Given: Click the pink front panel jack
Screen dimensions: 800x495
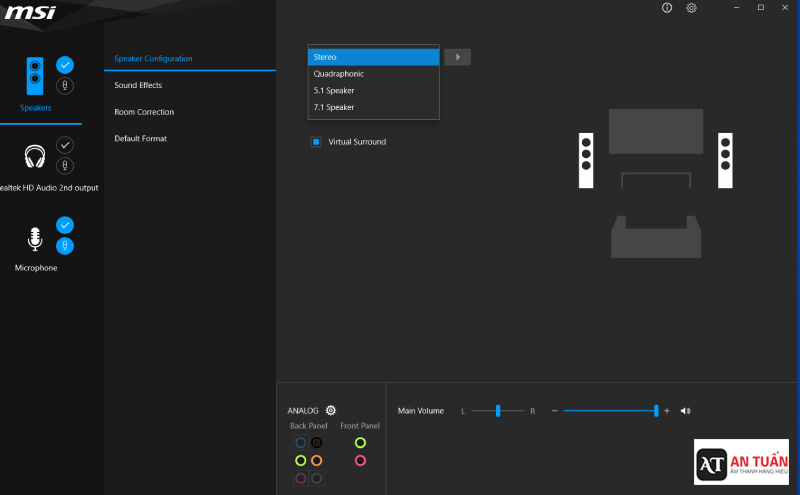Looking at the screenshot, I should pyautogui.click(x=360, y=460).
